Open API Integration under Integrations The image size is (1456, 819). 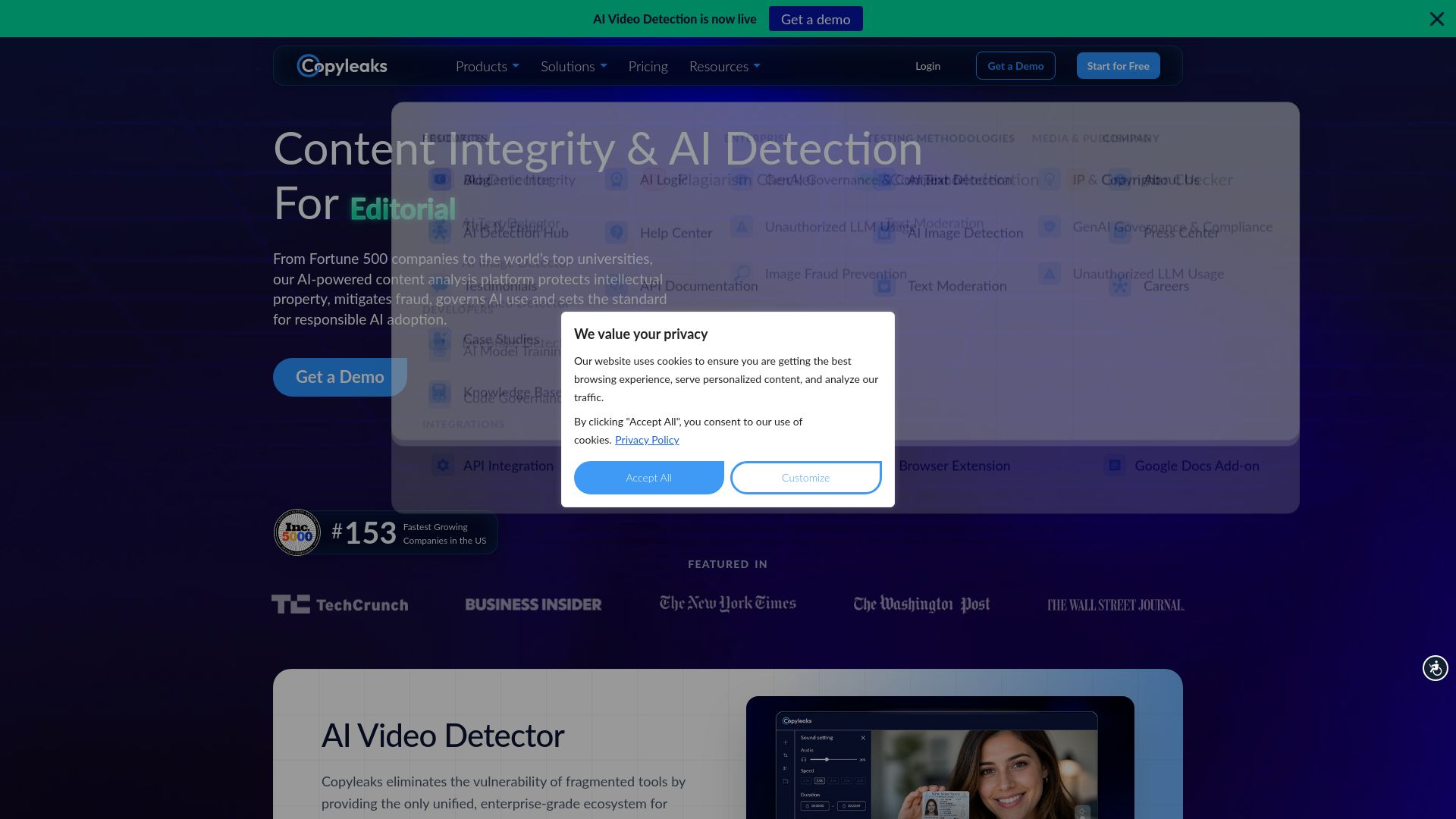pyautogui.click(x=508, y=466)
